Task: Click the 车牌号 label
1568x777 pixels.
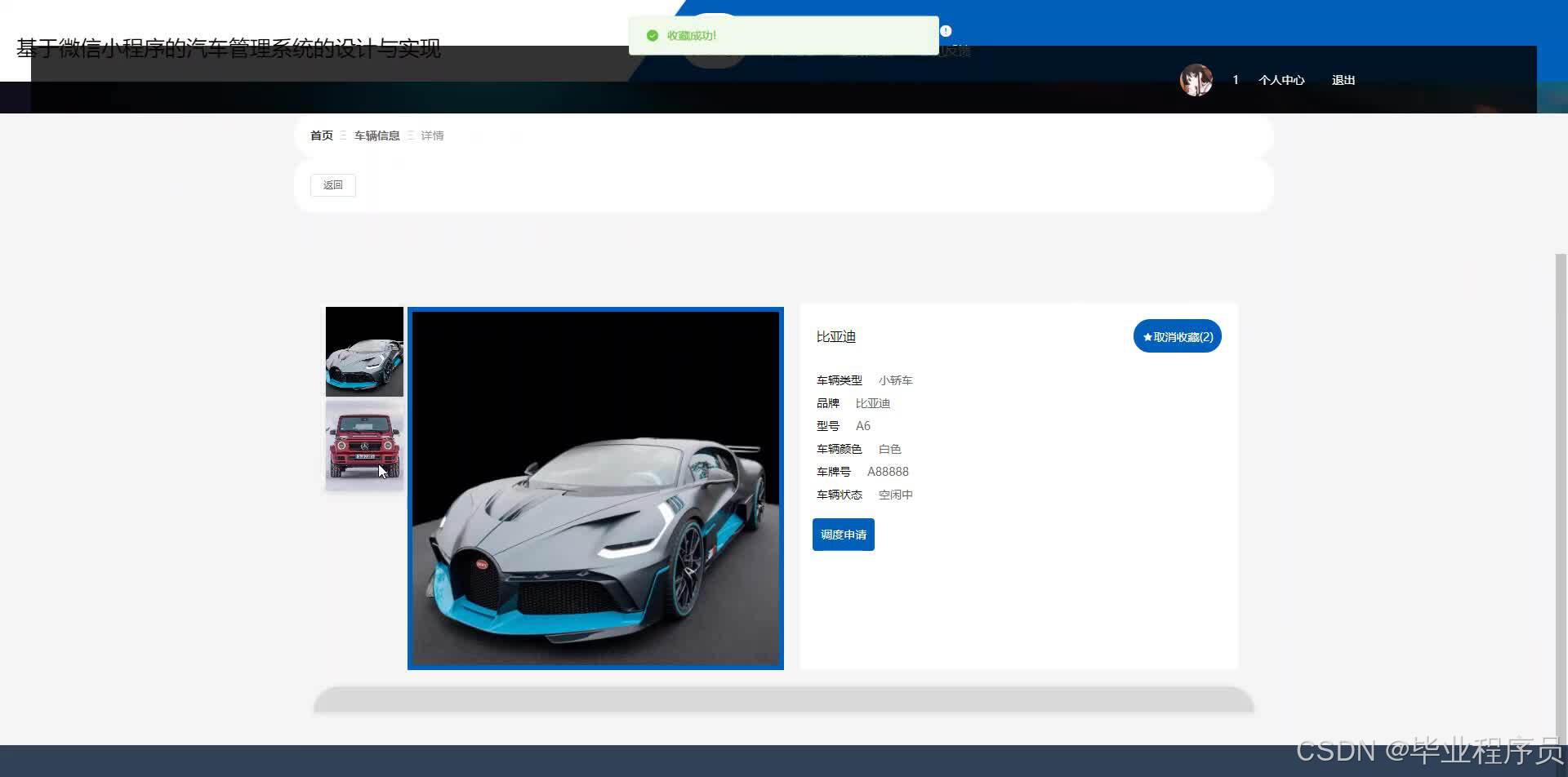Action: 834,472
